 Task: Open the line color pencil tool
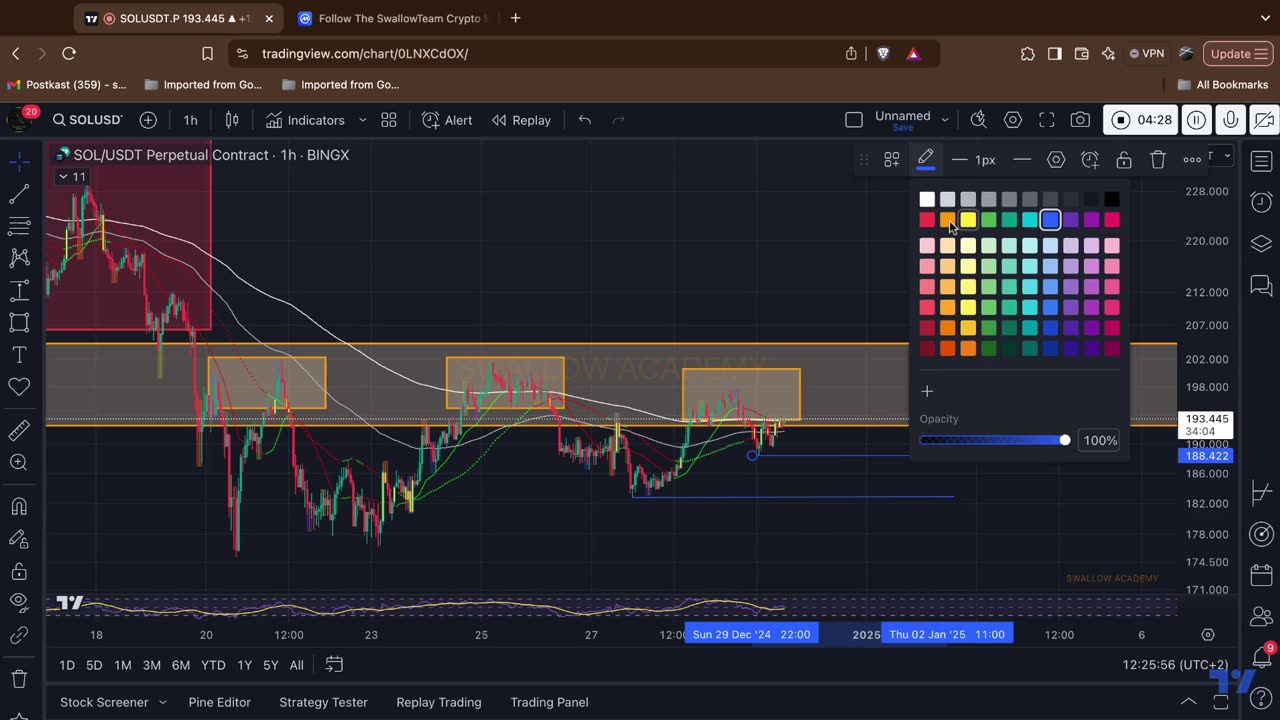click(925, 159)
